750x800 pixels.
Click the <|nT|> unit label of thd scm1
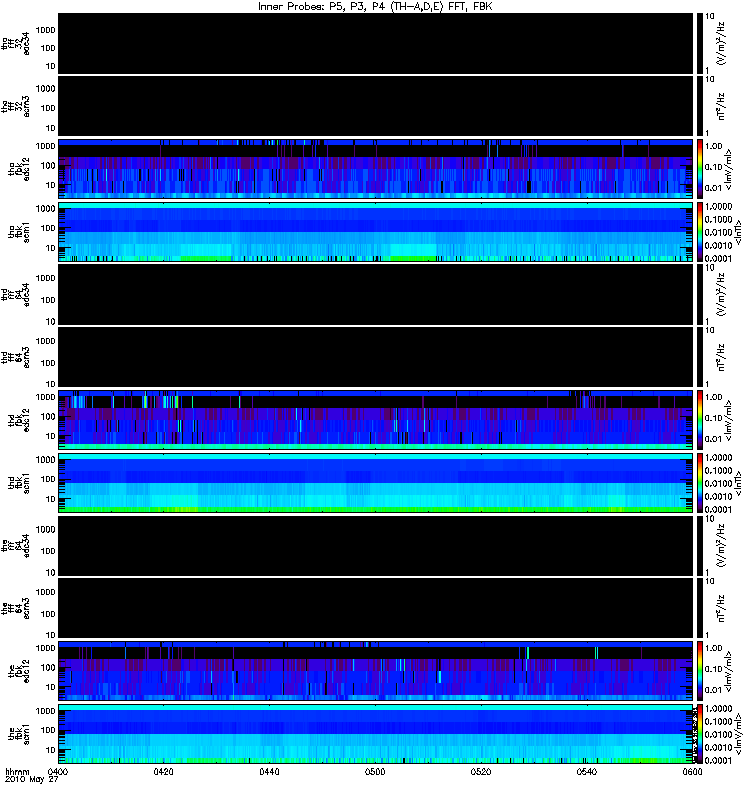[x=738, y=483]
